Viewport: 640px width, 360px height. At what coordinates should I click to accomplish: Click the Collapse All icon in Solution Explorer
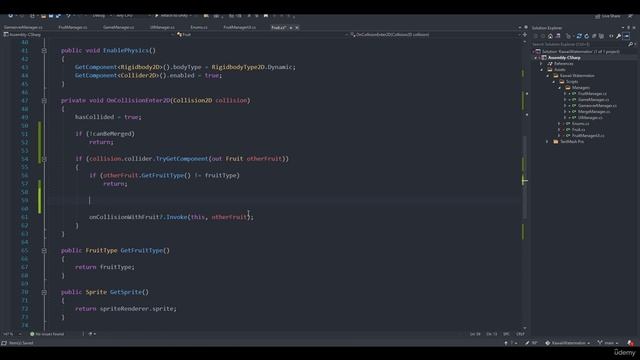click(594, 36)
